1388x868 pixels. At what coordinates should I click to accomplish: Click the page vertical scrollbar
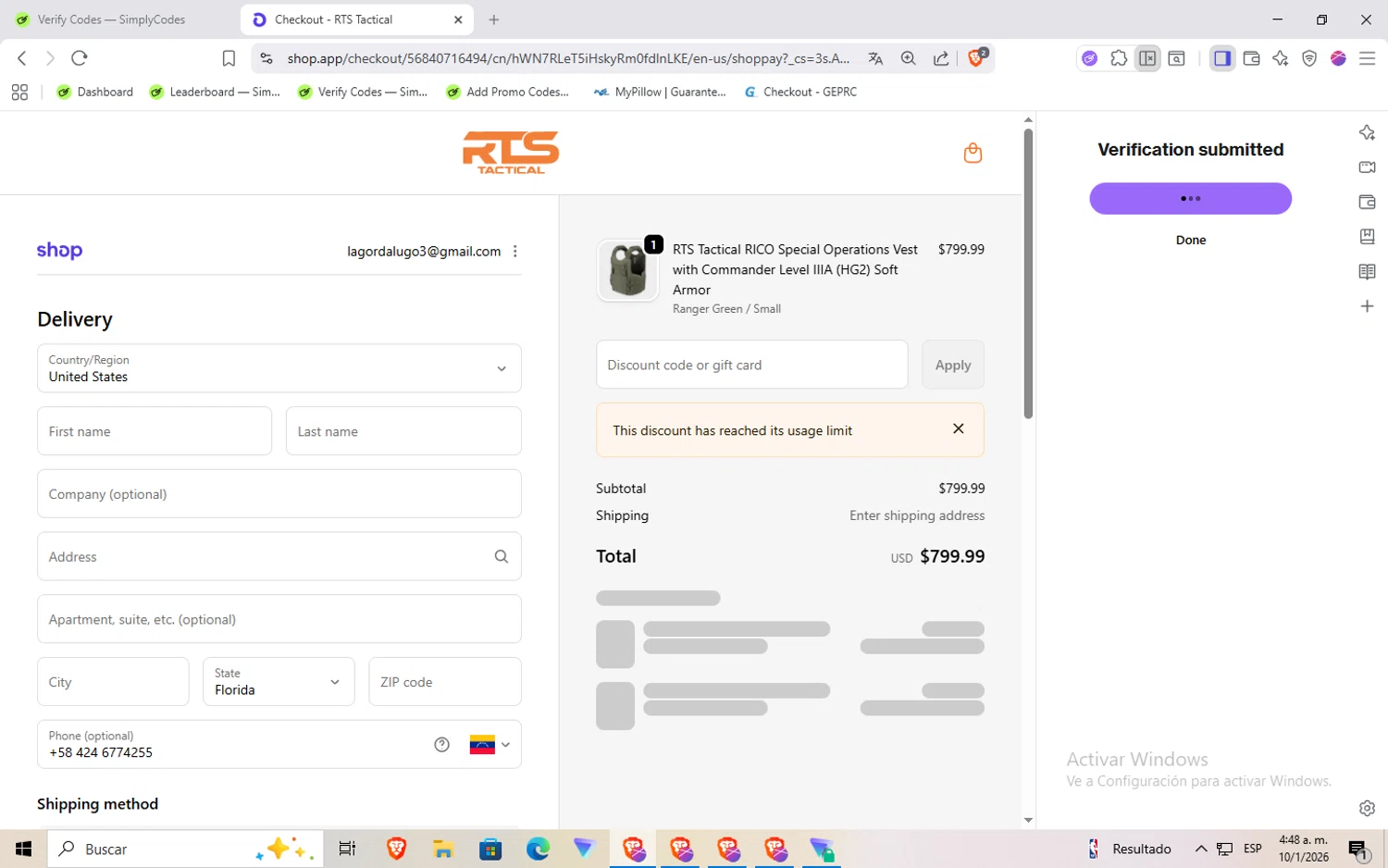coord(1028,274)
